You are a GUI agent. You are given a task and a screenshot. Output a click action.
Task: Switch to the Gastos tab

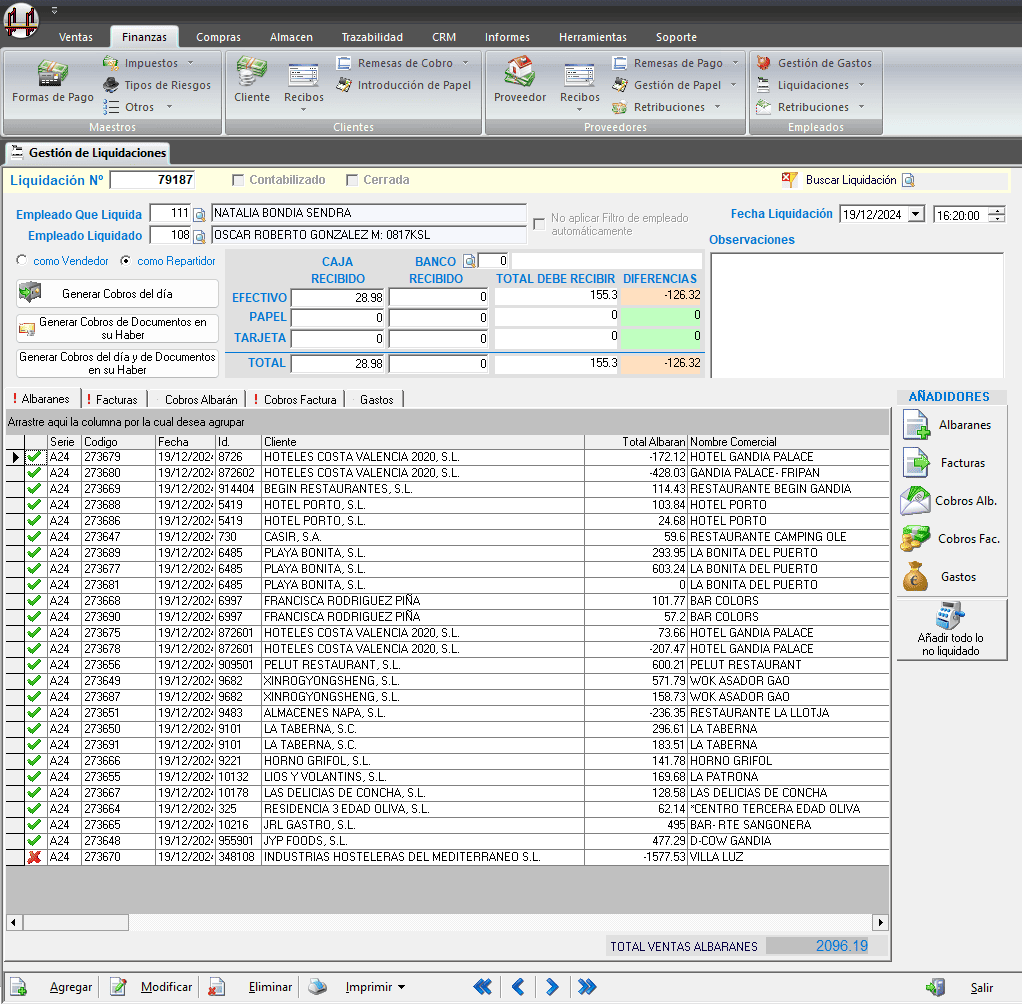tap(375, 400)
